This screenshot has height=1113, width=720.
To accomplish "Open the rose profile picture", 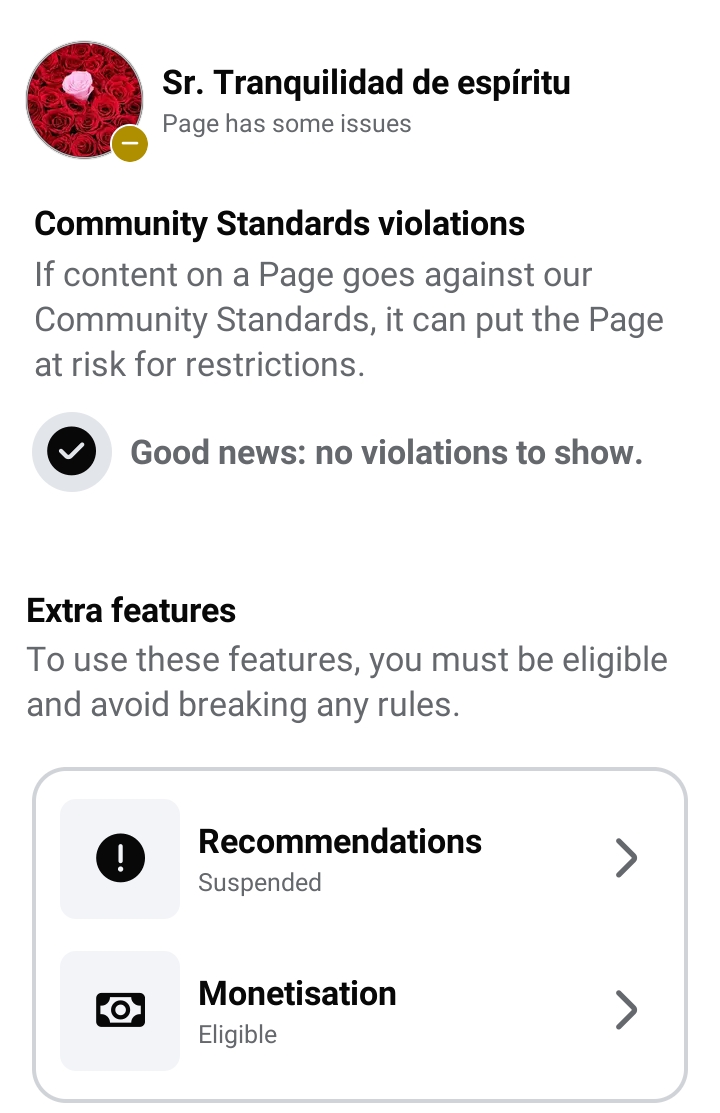I will point(84,99).
